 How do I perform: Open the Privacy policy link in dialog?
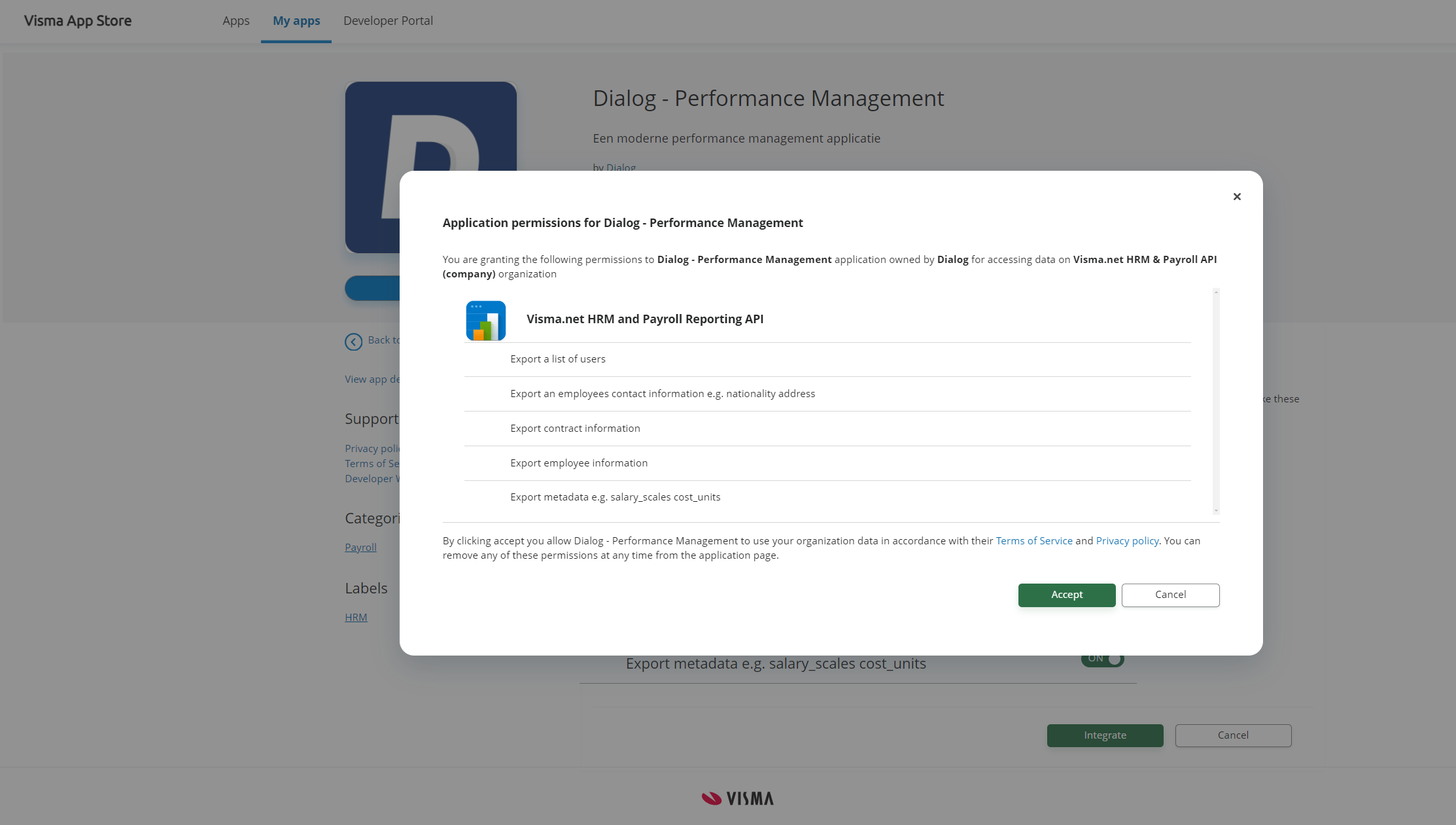[x=1127, y=540]
